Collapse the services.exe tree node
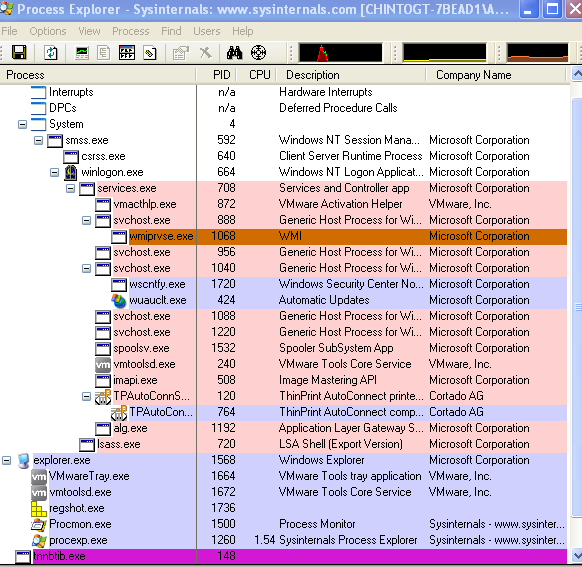The image size is (582, 567). 70,189
